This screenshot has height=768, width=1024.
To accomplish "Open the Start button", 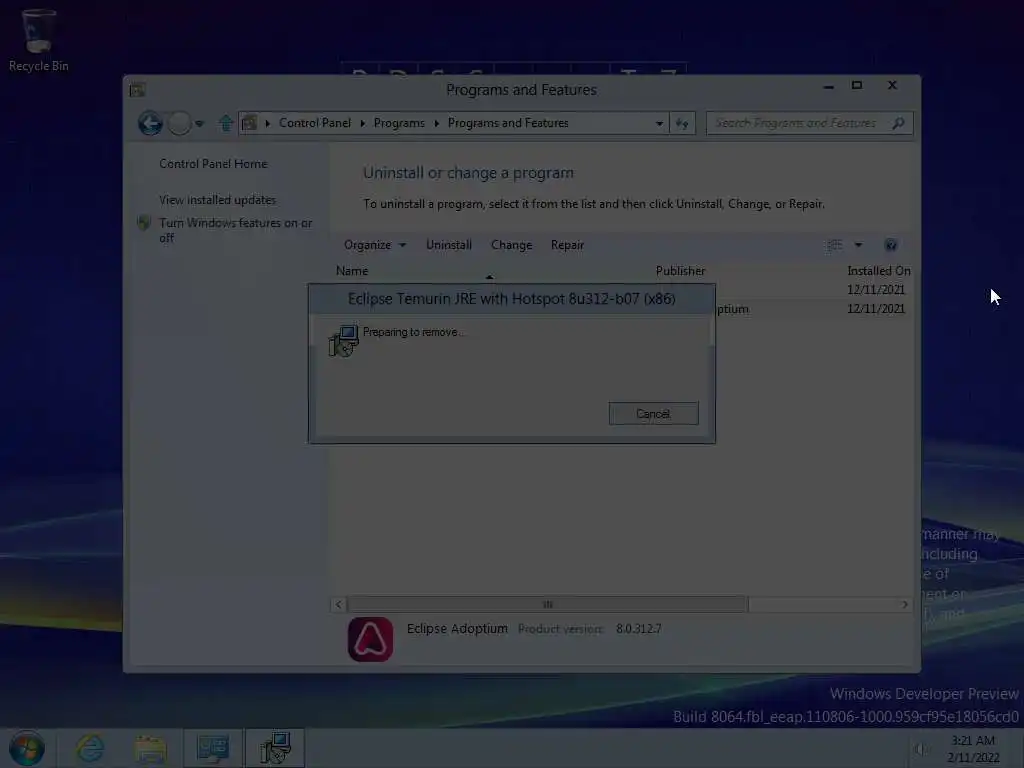I will pyautogui.click(x=27, y=748).
